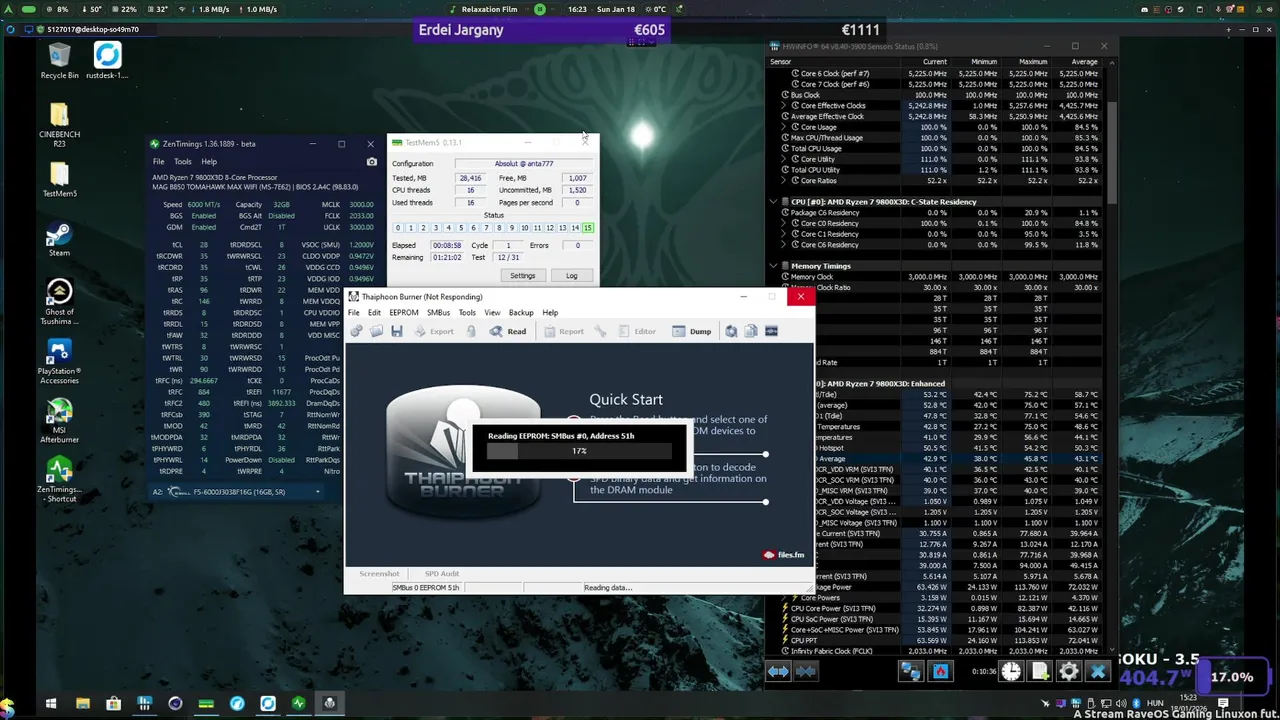Select the Screenshot tab in Thaiphoon Burner
Screen dimensions: 1280x720
click(379, 574)
